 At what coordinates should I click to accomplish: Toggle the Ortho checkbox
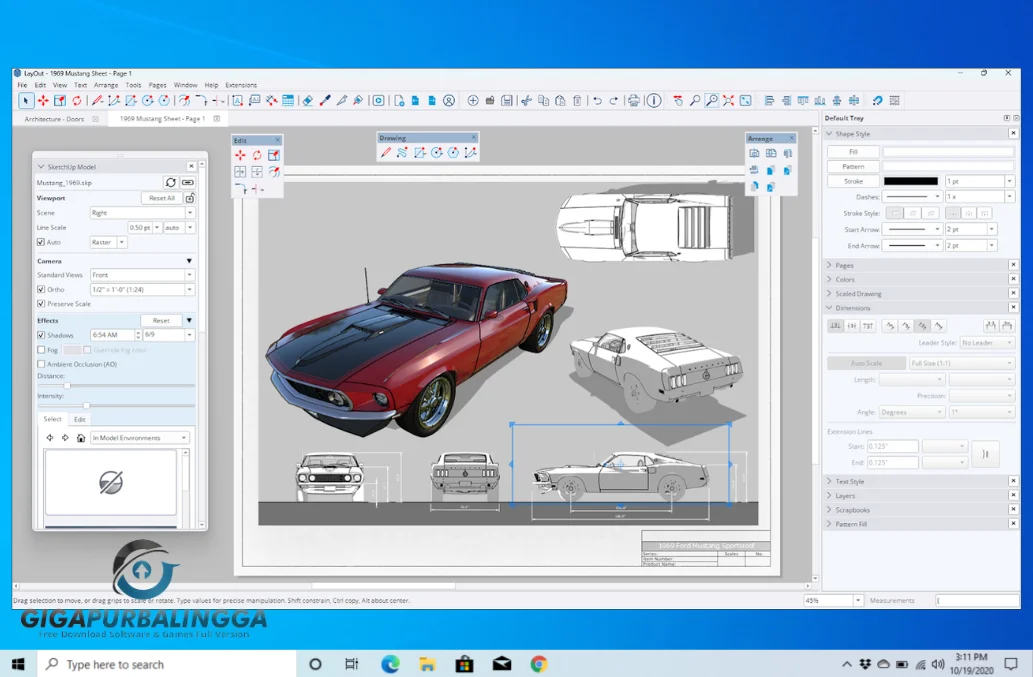point(41,290)
